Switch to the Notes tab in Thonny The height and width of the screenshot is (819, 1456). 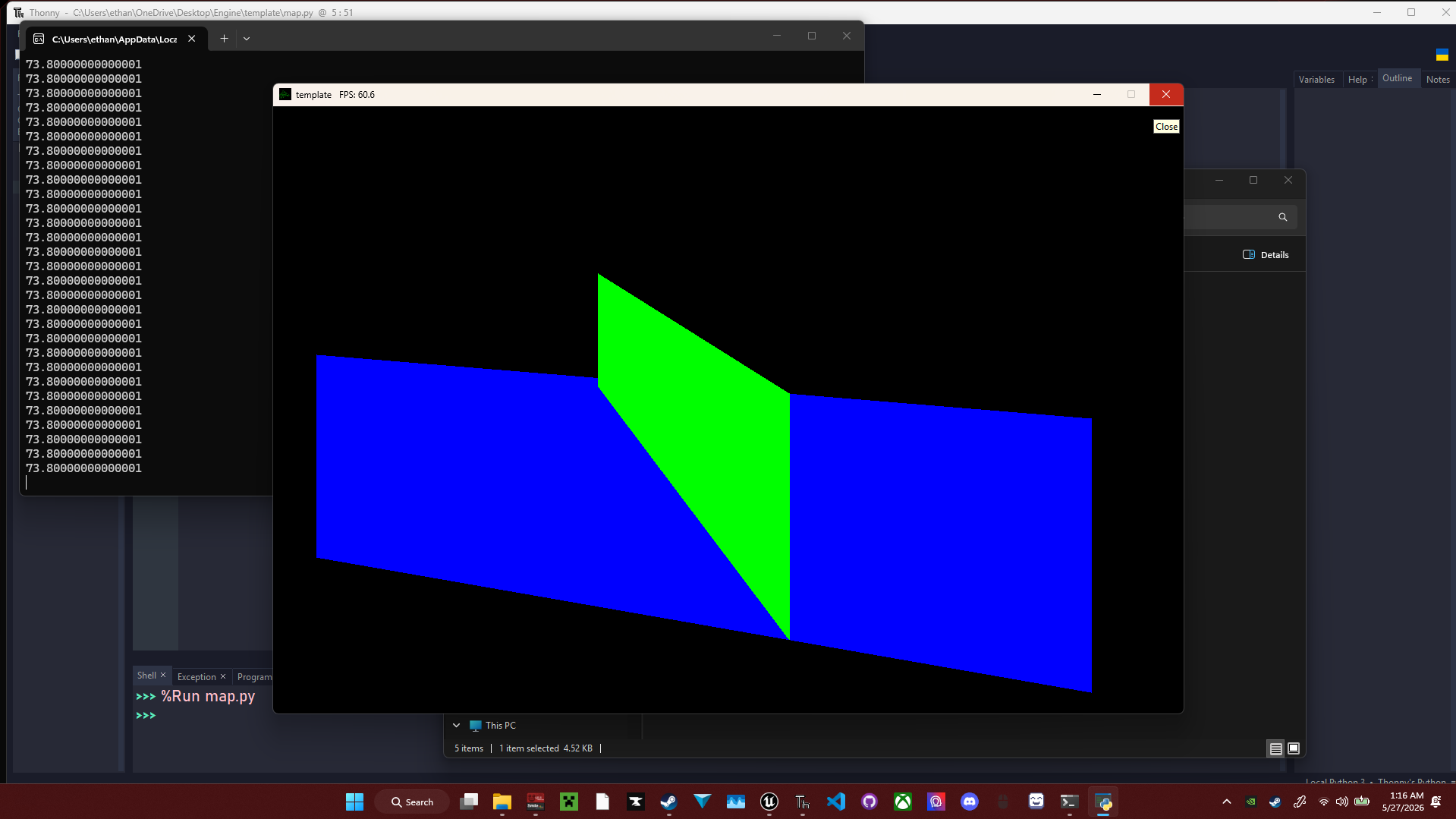pyautogui.click(x=1438, y=80)
